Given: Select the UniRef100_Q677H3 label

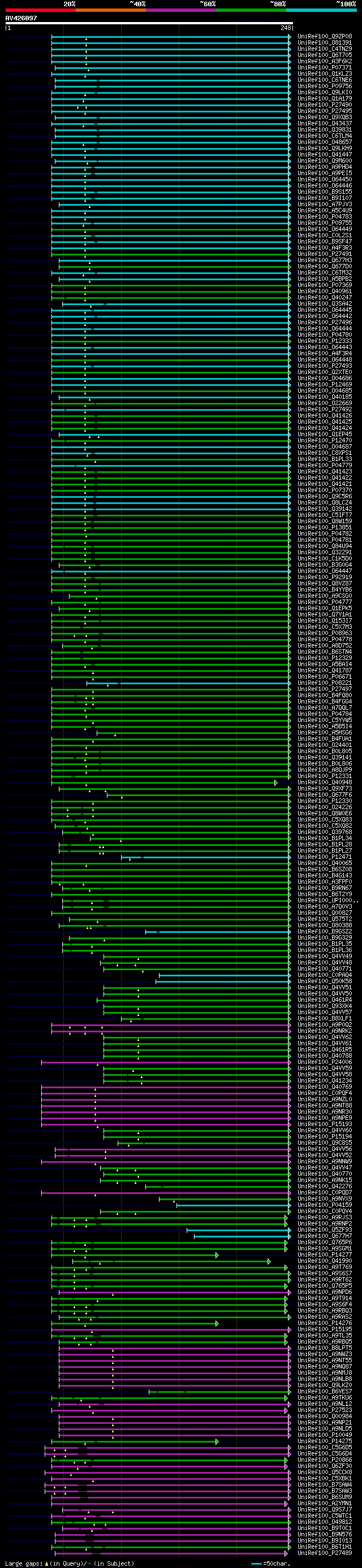Looking at the screenshot, I should tap(324, 260).
